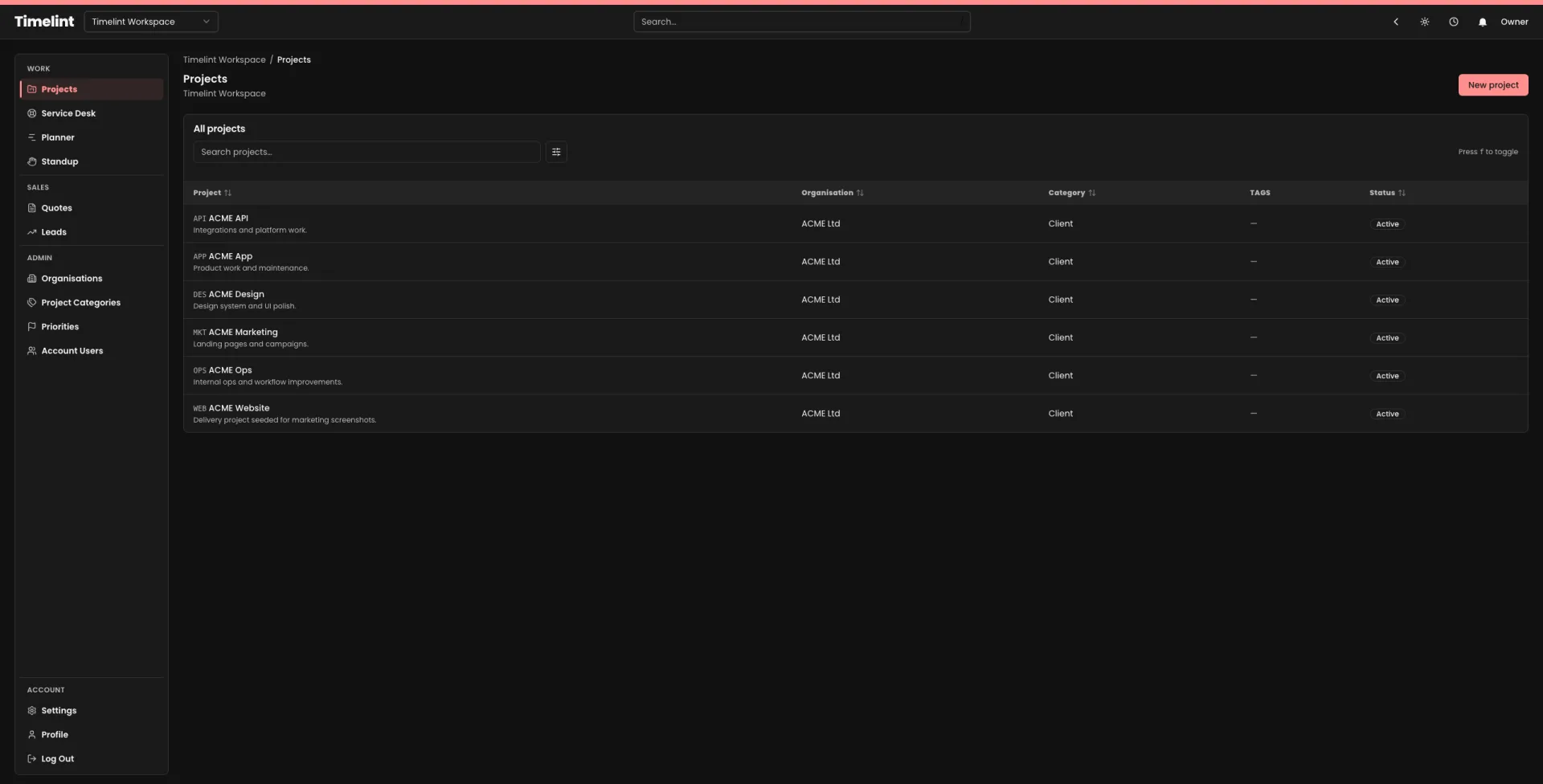Click inside the Search projects field
Viewport: 1543px width, 784px height.
[366, 152]
